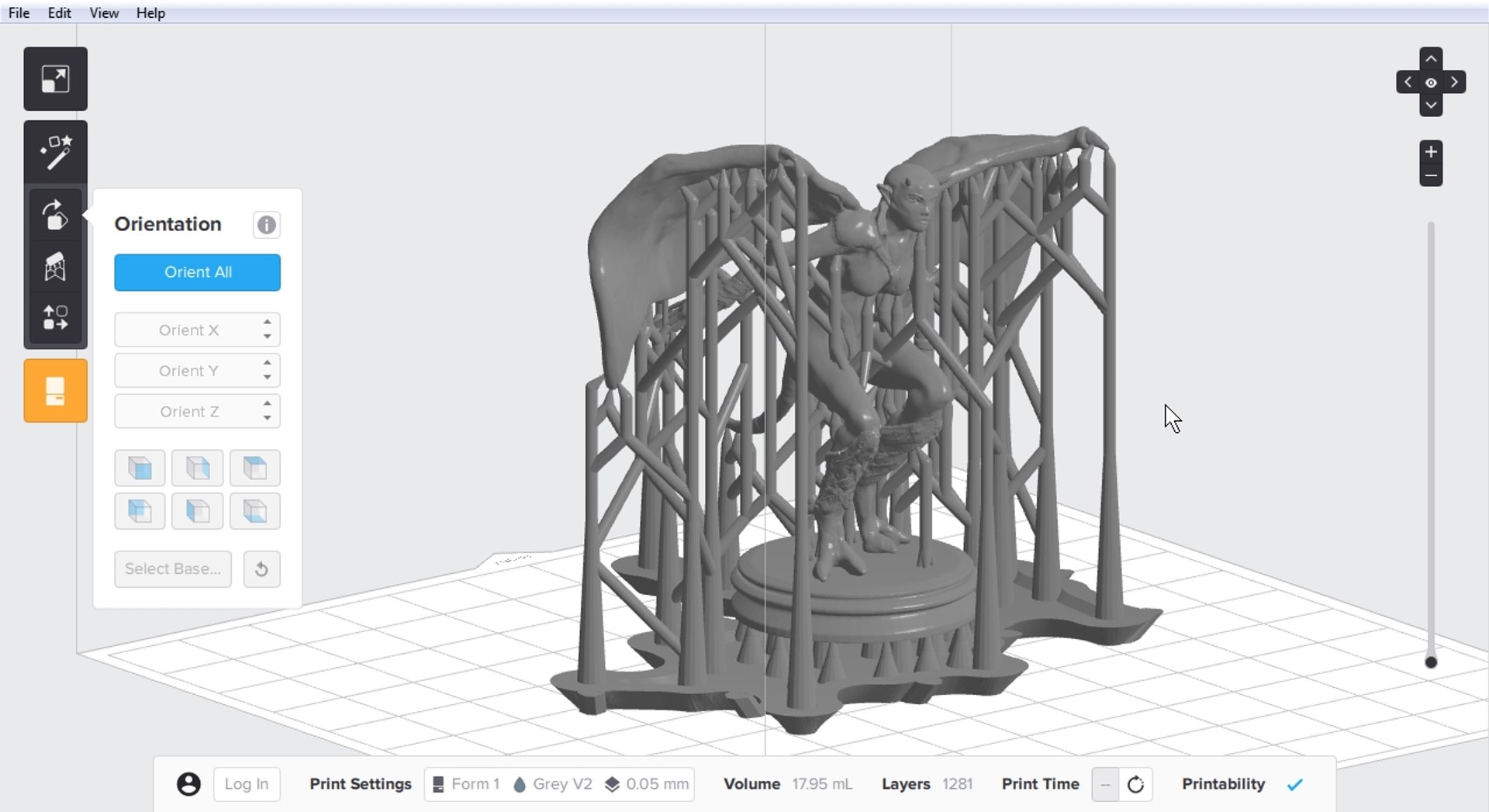Click the Log In button

coord(247,784)
